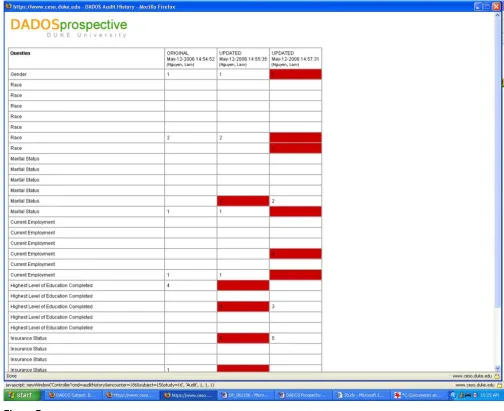504x411 pixels.
Task: Switch to the DADOS Subject taskbar window
Action: pos(71,395)
